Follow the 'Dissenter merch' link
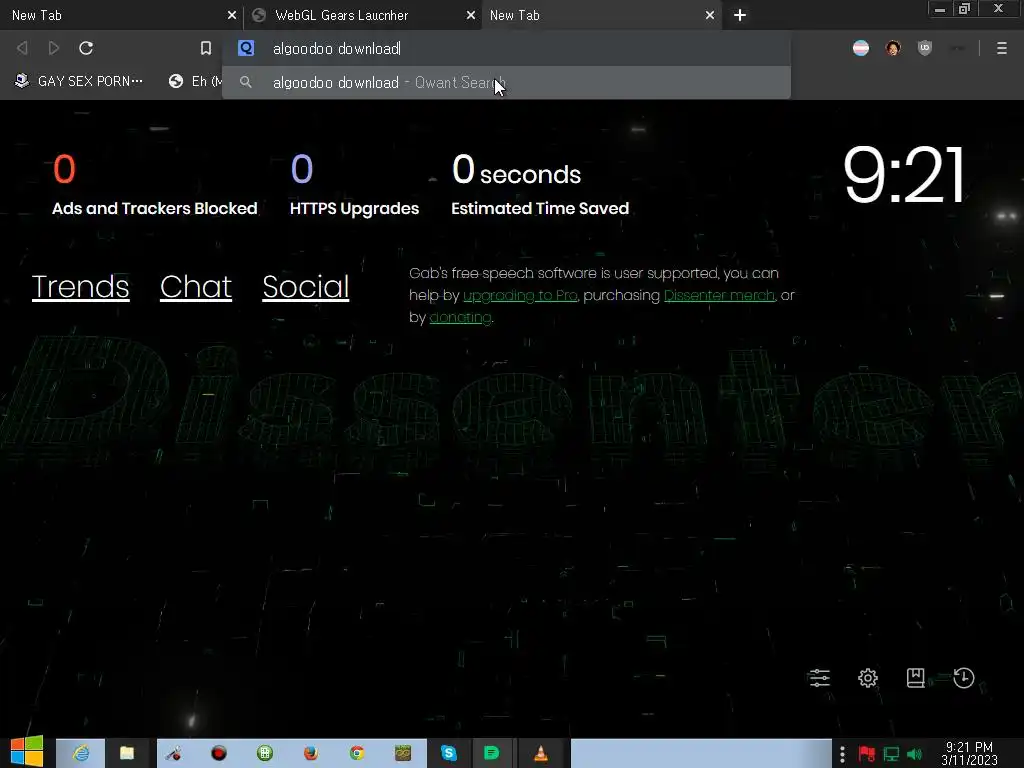Viewport: 1024px width, 768px height. coord(719,295)
